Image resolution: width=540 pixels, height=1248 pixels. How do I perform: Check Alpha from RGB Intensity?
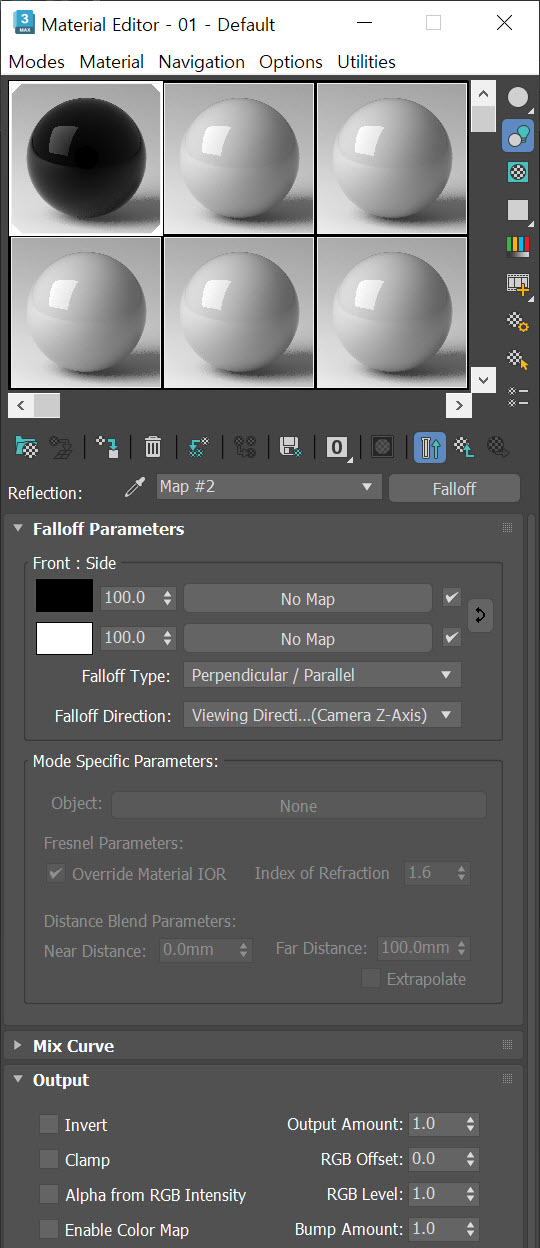(49, 1194)
